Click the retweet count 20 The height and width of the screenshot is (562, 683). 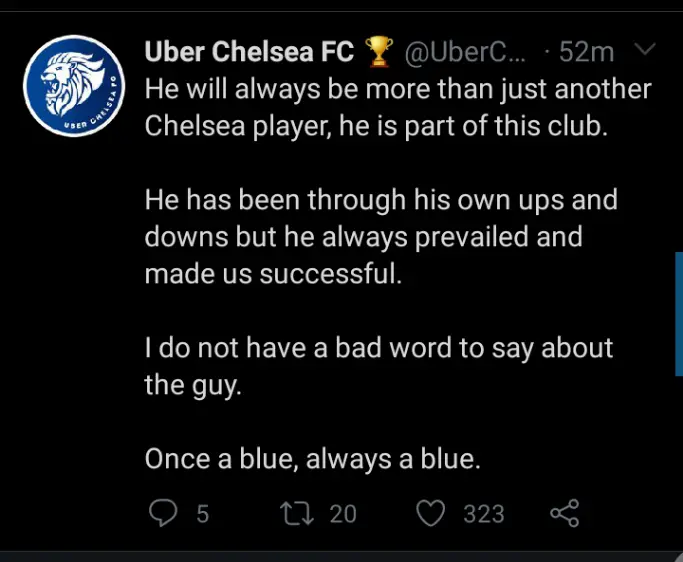pyautogui.click(x=343, y=514)
